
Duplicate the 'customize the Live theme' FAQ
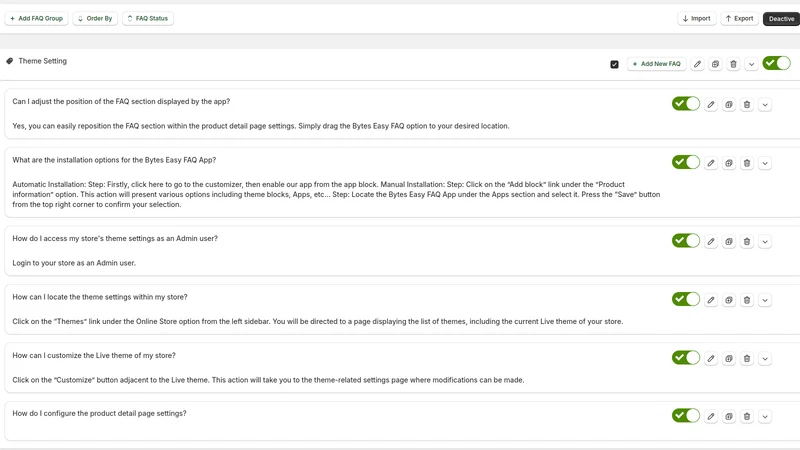pyautogui.click(x=729, y=359)
